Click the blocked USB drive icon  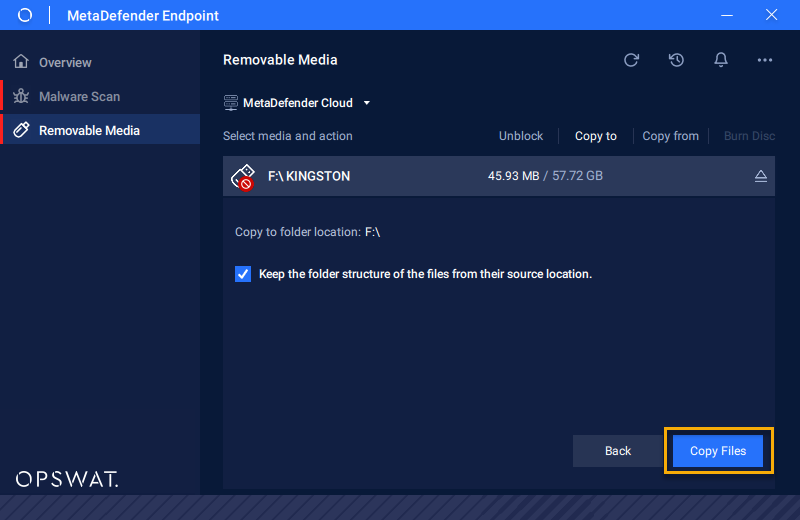tap(243, 177)
